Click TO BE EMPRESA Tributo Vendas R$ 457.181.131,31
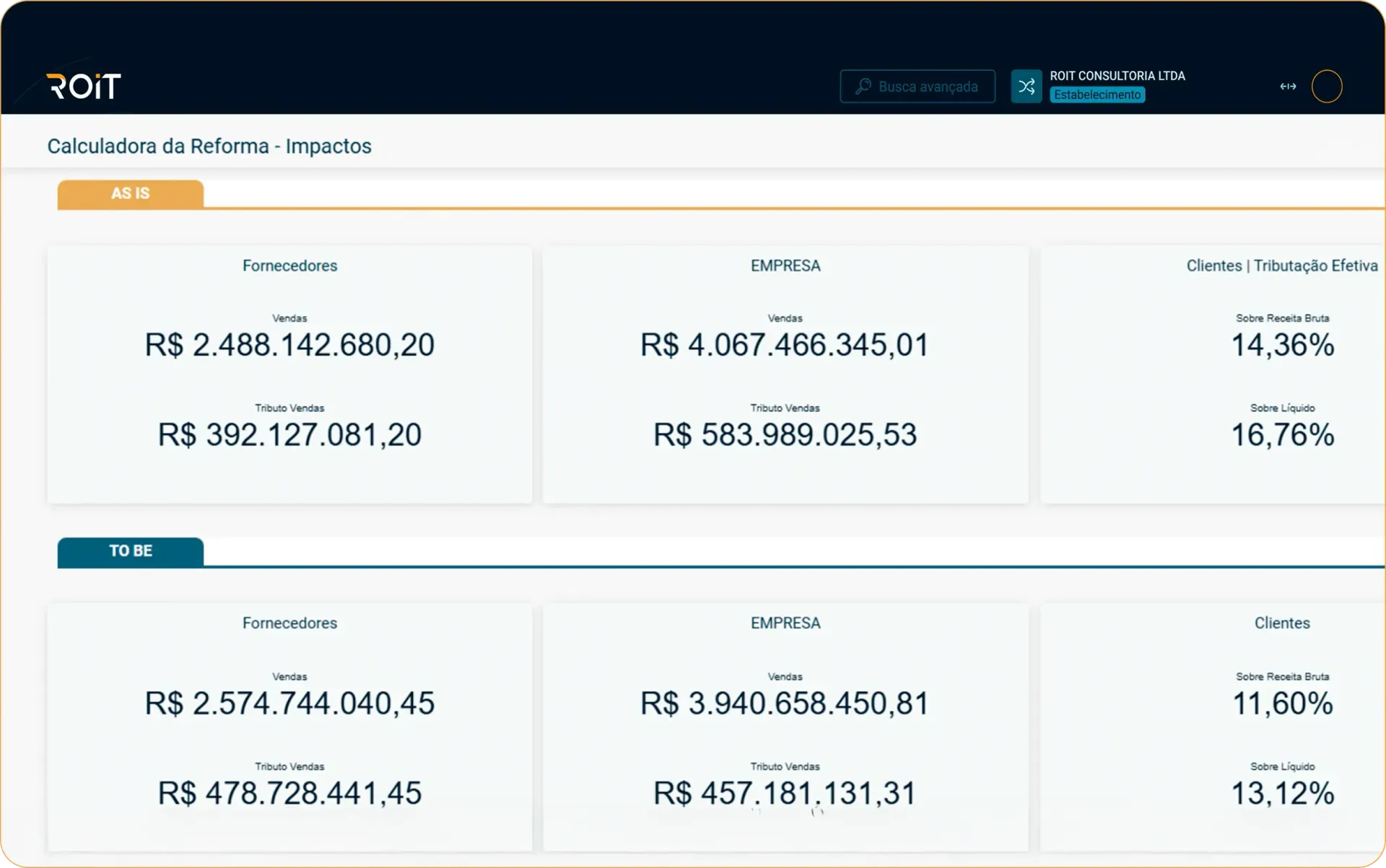This screenshot has height=868, width=1386. pos(785,794)
